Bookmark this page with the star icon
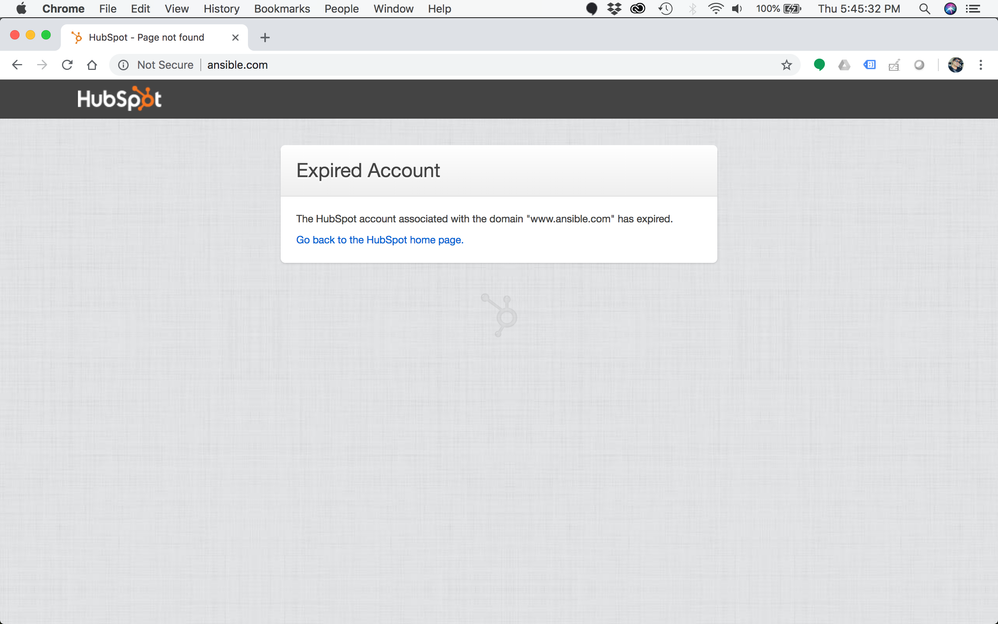 pos(786,65)
